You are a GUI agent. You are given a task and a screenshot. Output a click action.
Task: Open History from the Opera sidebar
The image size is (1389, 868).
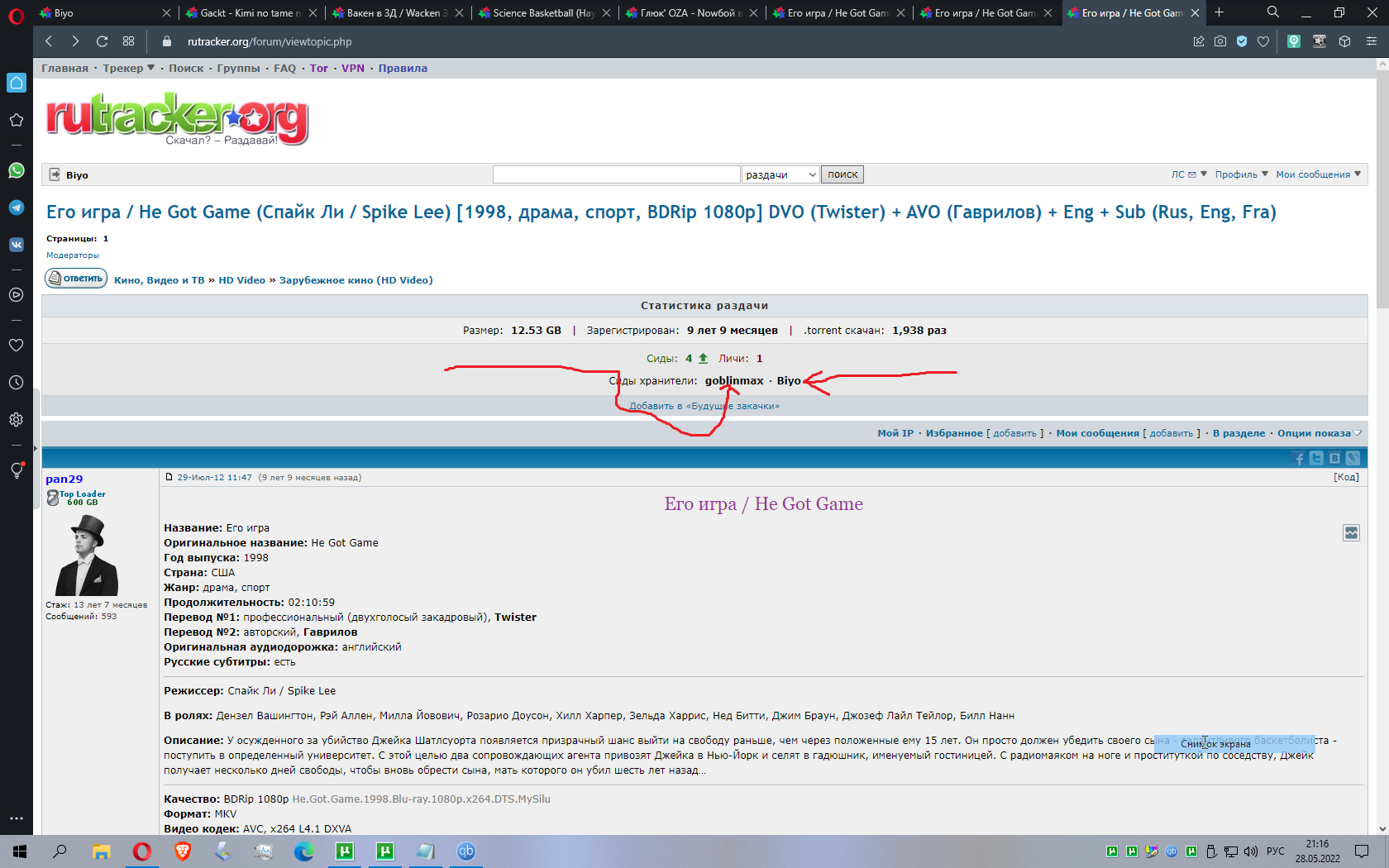(17, 383)
